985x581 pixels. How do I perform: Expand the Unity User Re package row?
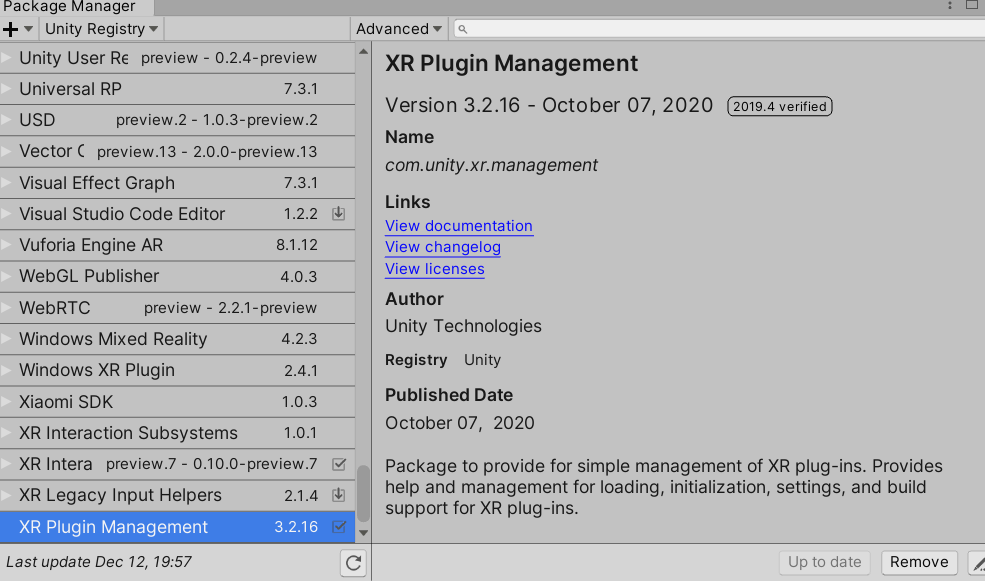pos(7,58)
